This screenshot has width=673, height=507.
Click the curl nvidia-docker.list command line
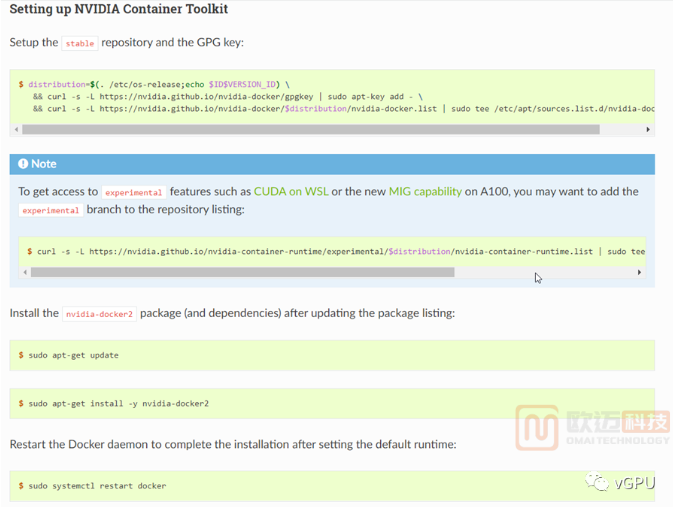343,109
